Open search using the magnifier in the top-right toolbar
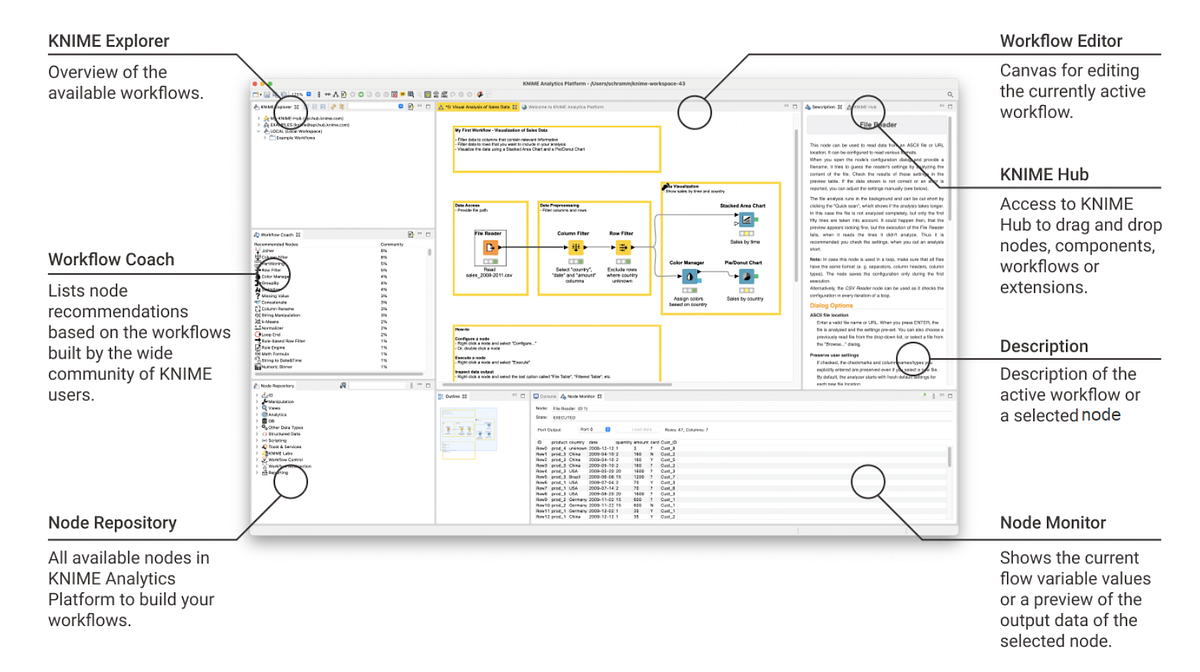The width and height of the screenshot is (1200, 672). [950, 92]
